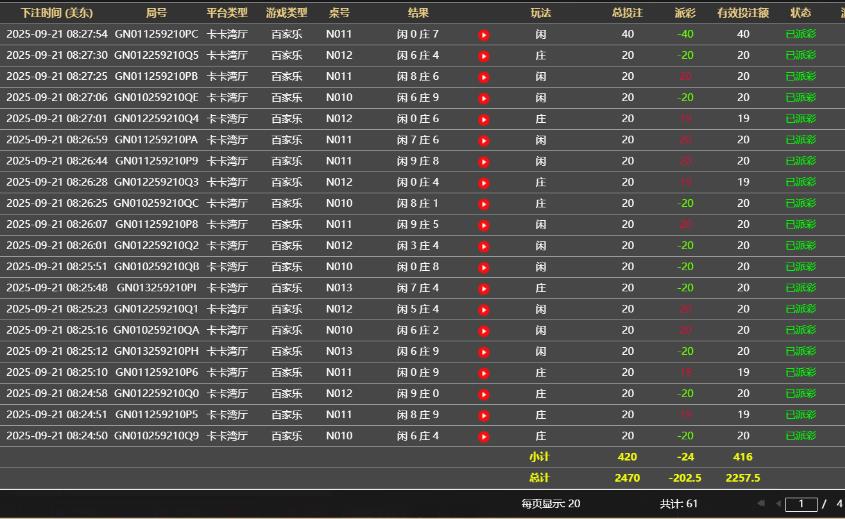
Task: Go to first page arrow
Action: (761, 504)
